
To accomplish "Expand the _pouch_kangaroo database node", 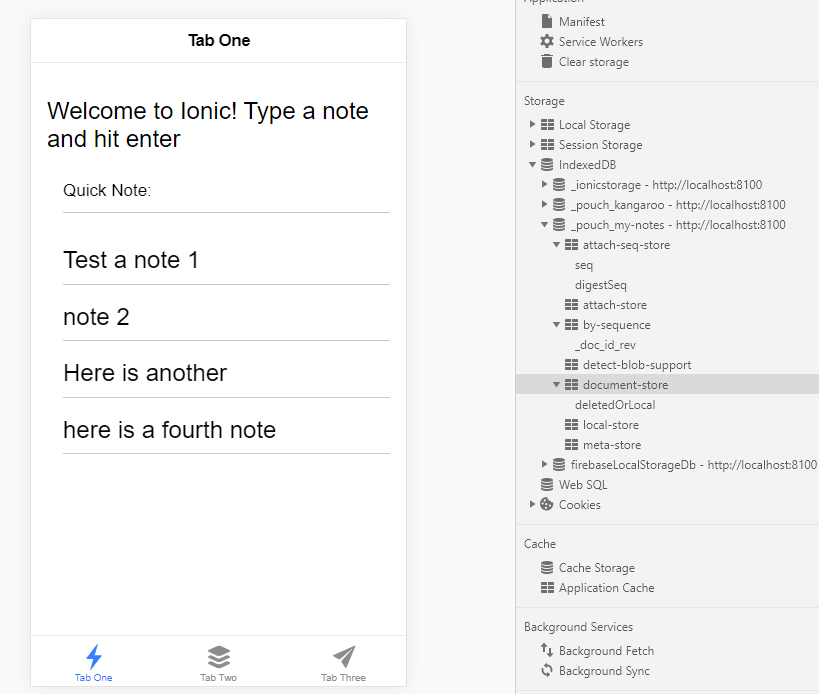I will 544,204.
